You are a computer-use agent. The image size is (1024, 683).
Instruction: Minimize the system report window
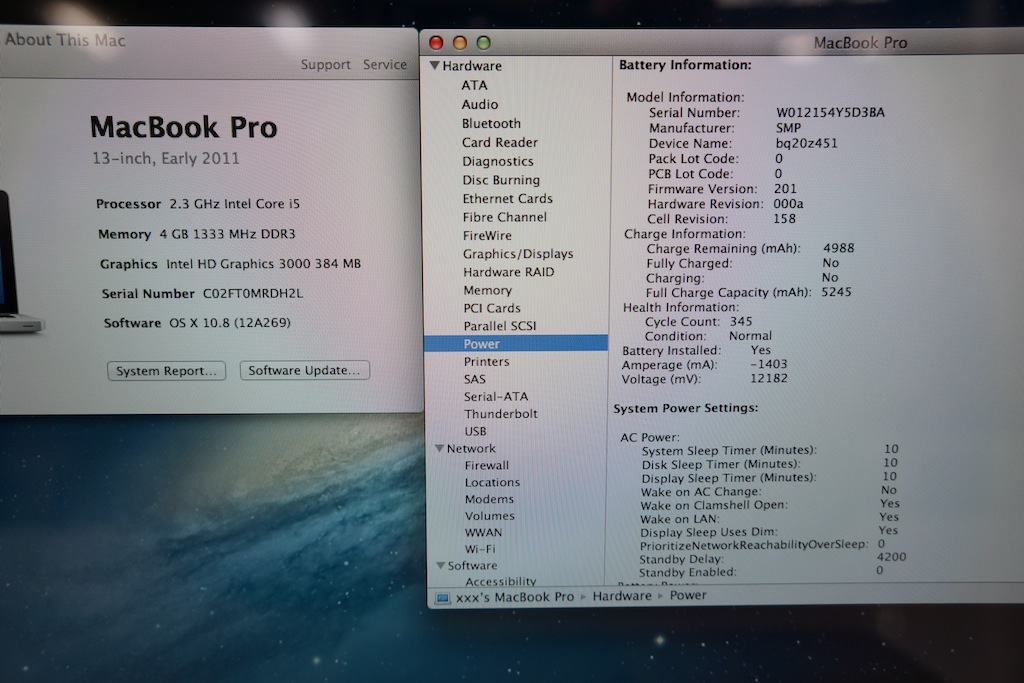tap(460, 42)
